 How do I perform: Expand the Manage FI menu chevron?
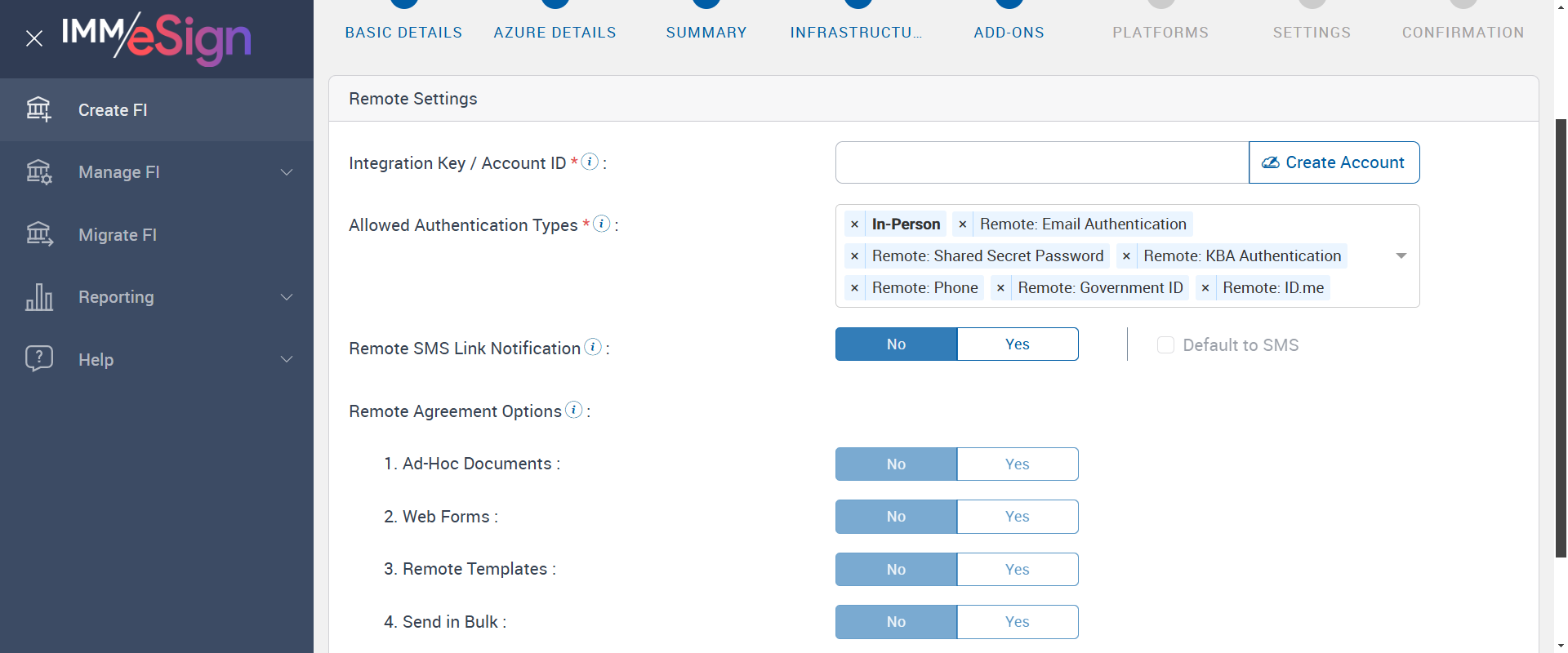(287, 172)
